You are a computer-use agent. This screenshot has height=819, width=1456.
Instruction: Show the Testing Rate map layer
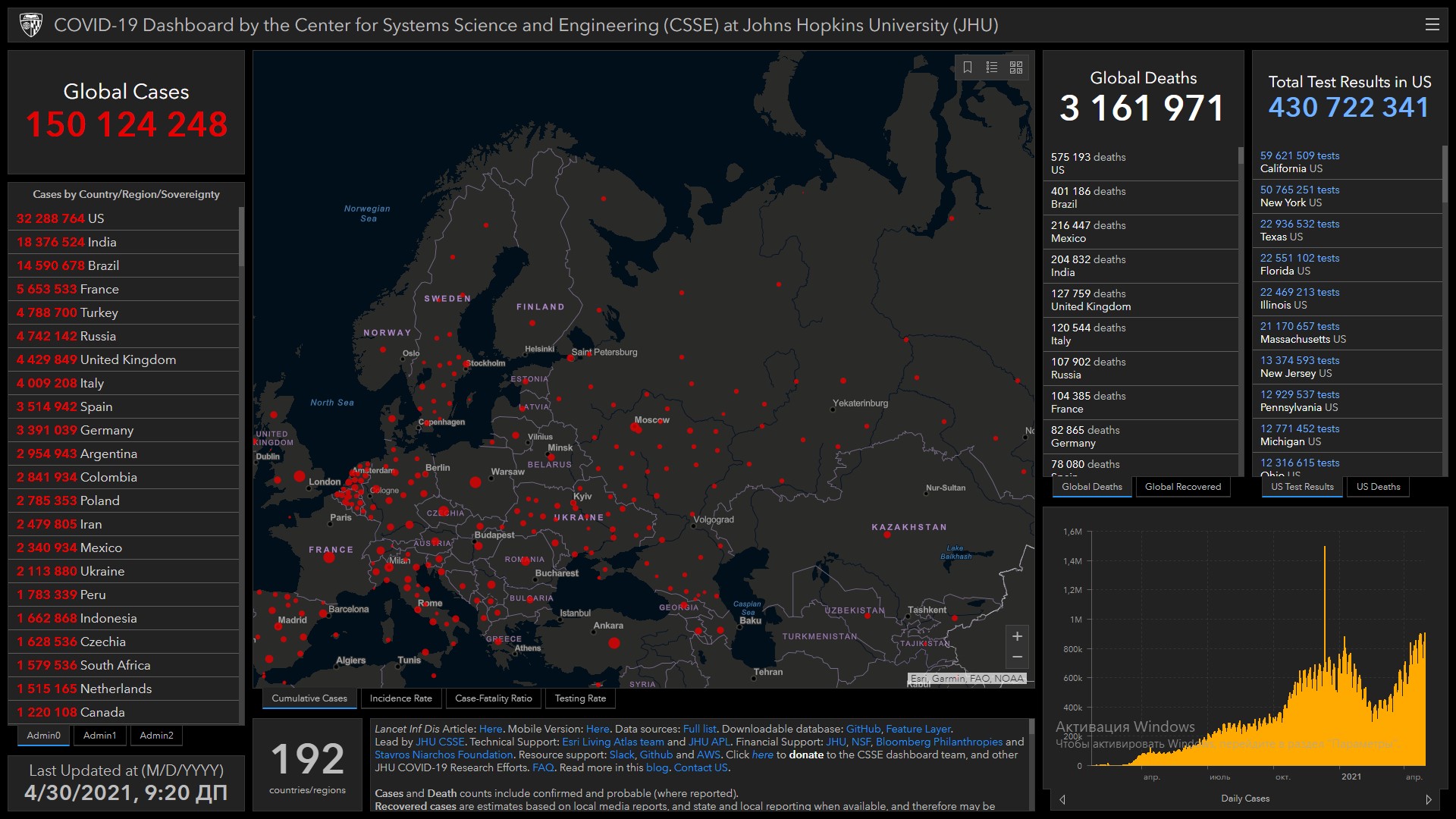[580, 698]
